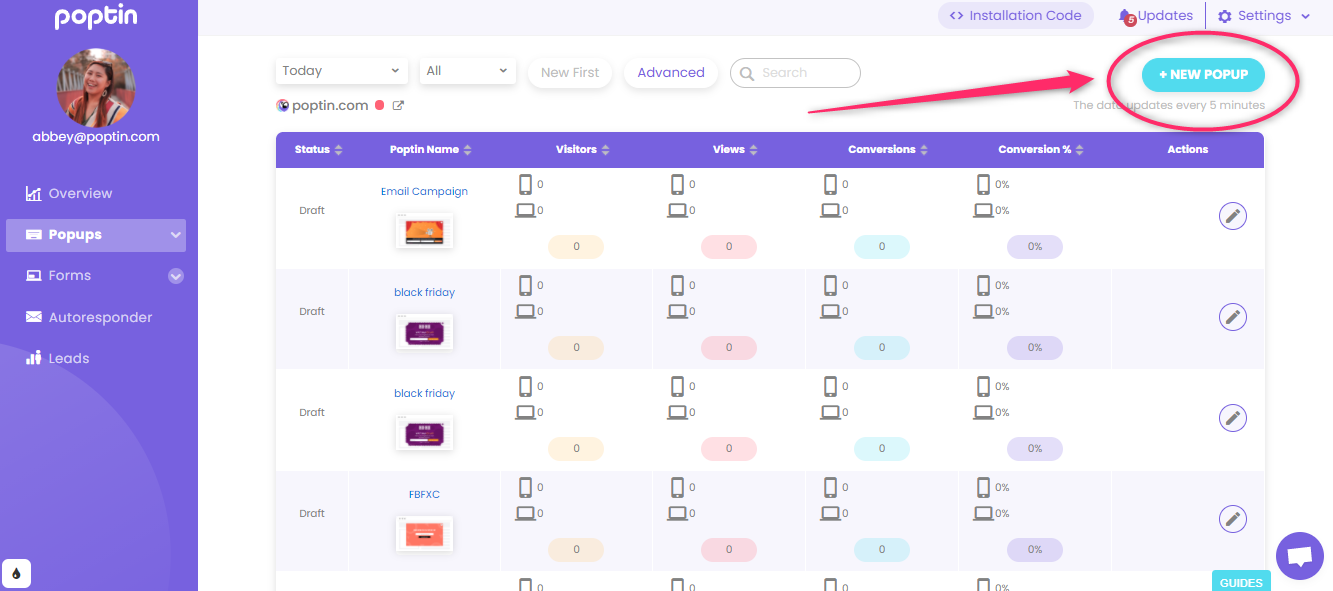Expand the Forms submenu arrow
This screenshot has height=591, width=1333.
[x=176, y=276]
